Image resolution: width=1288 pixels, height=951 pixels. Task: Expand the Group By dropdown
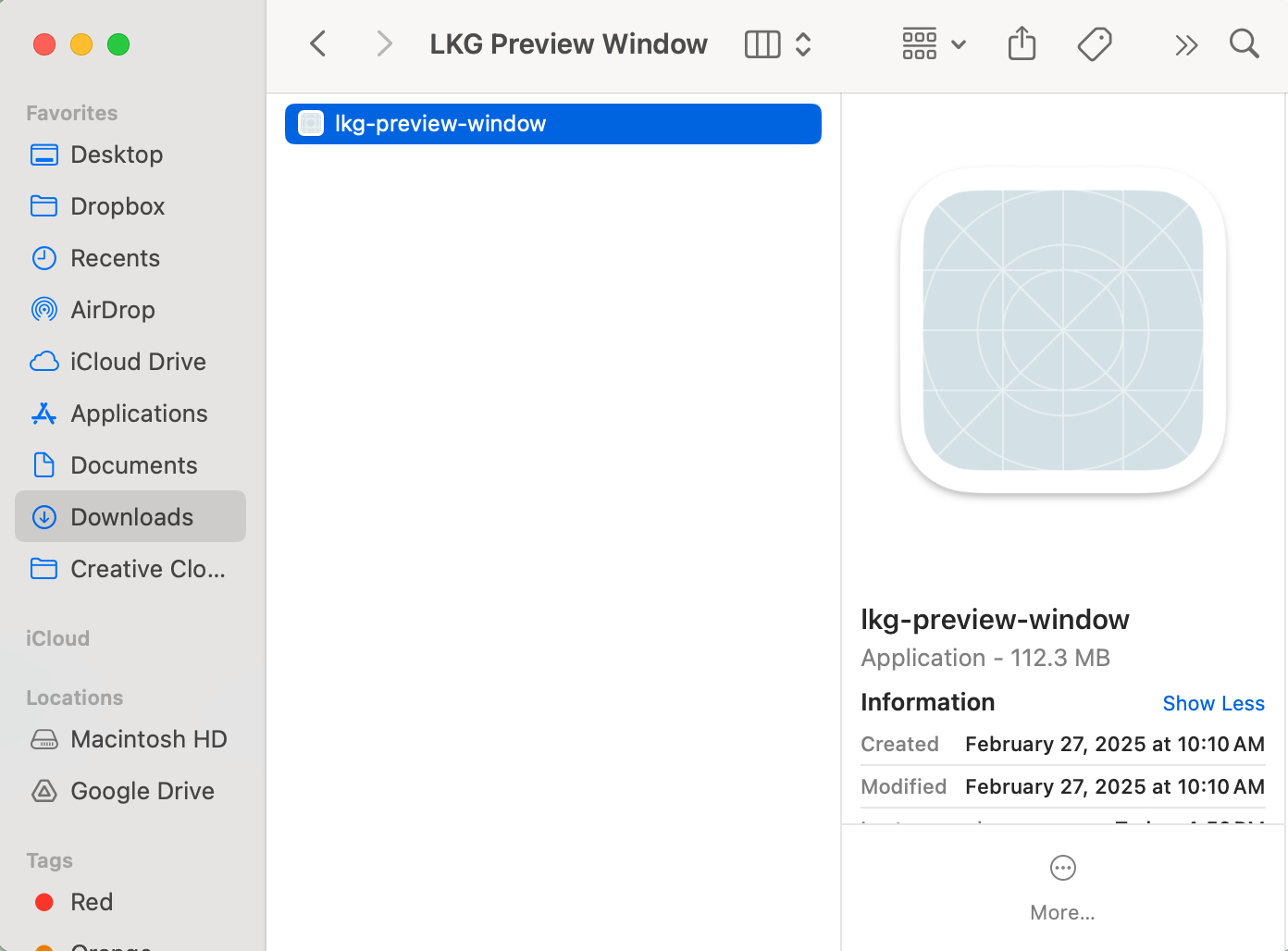934,44
